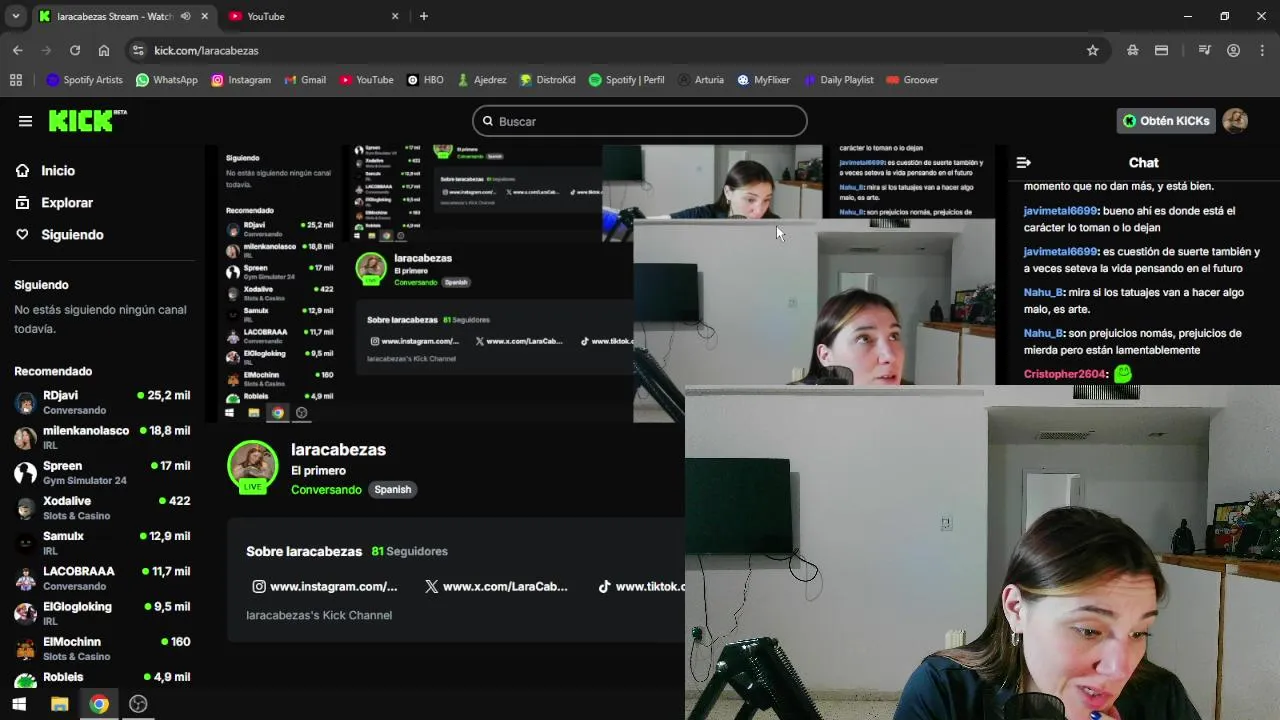Click 81 Seguidores count
Image resolution: width=1280 pixels, height=720 pixels.
(x=409, y=551)
